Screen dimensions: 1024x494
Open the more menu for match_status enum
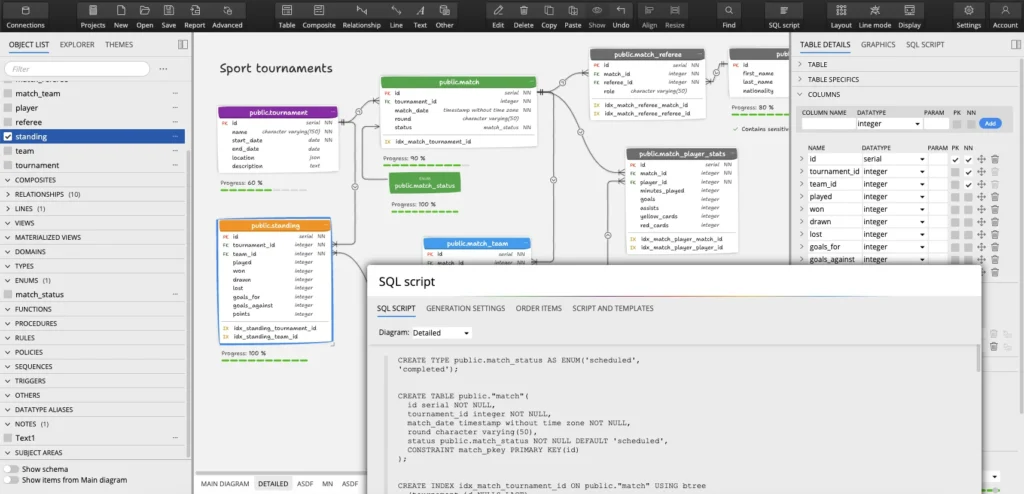click(x=175, y=295)
